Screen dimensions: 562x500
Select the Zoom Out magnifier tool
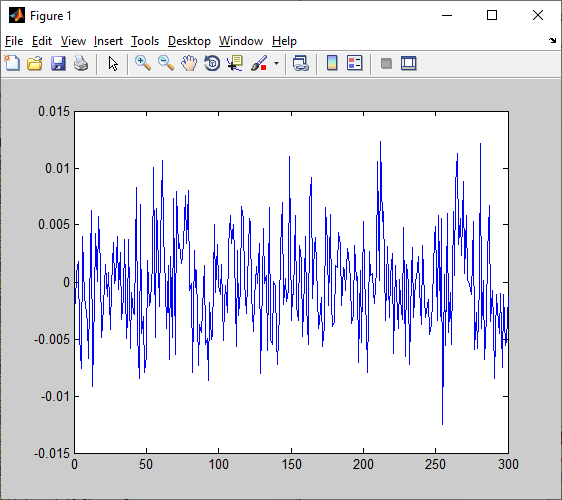click(166, 63)
